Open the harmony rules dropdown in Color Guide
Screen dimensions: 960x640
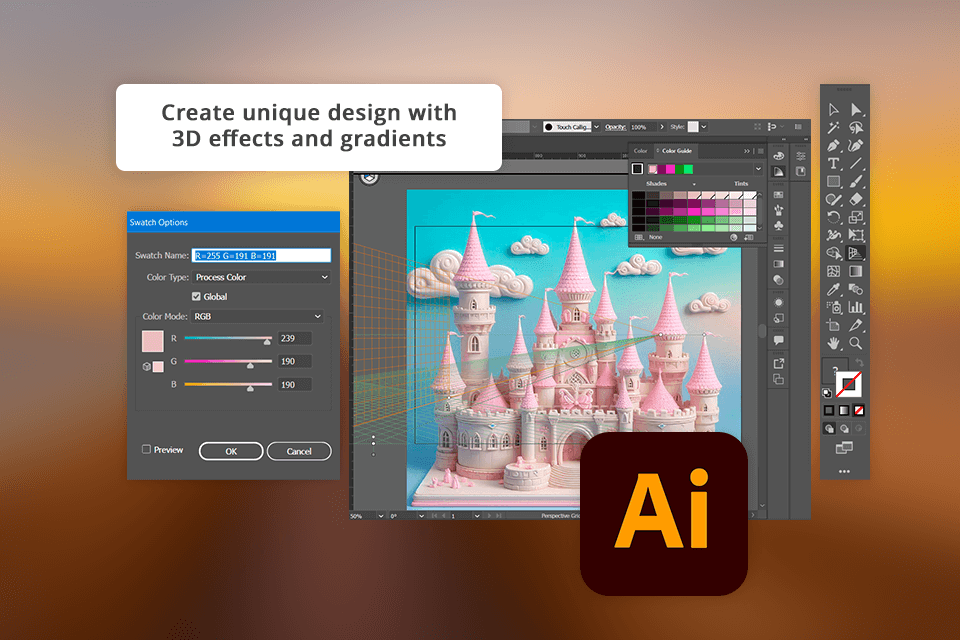click(758, 169)
